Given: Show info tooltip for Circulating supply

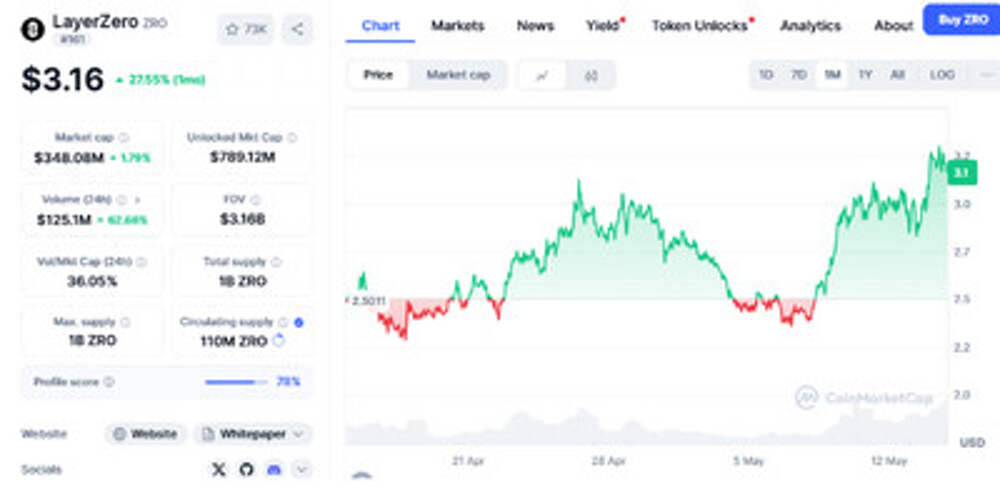Looking at the screenshot, I should (x=283, y=322).
